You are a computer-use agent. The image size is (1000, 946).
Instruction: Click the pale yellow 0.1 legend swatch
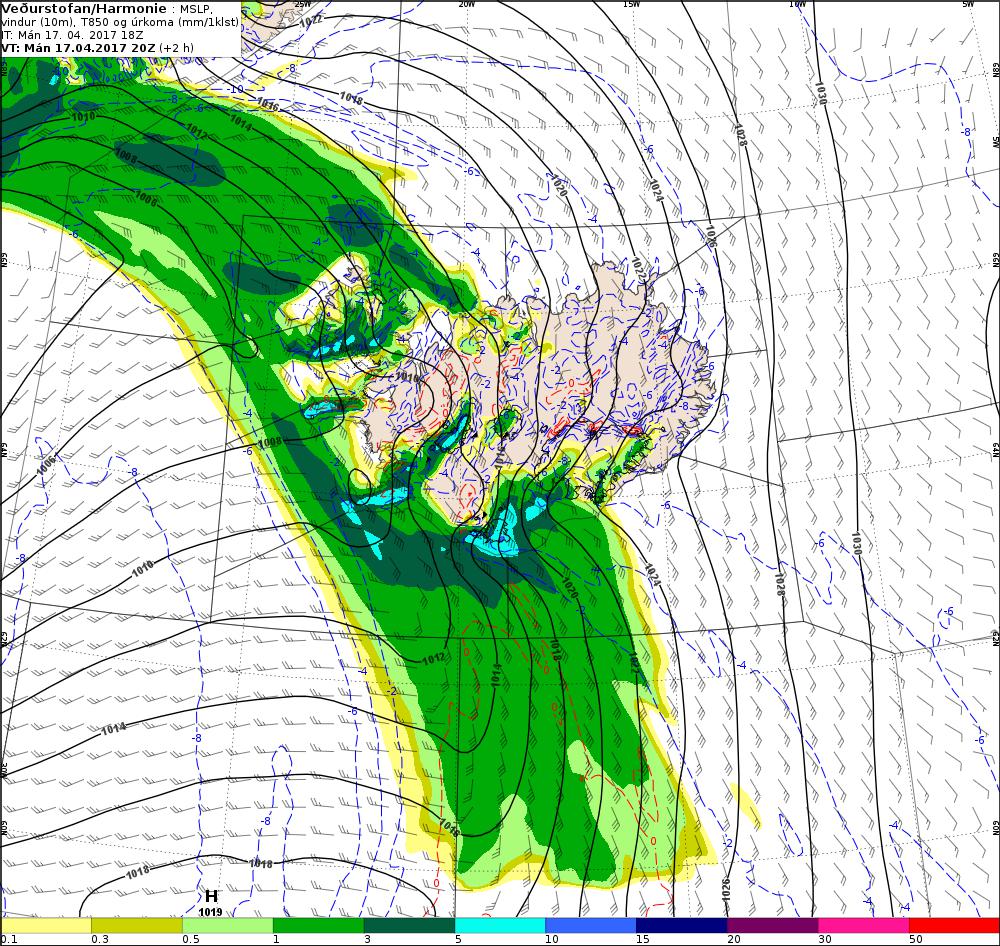tap(46, 926)
